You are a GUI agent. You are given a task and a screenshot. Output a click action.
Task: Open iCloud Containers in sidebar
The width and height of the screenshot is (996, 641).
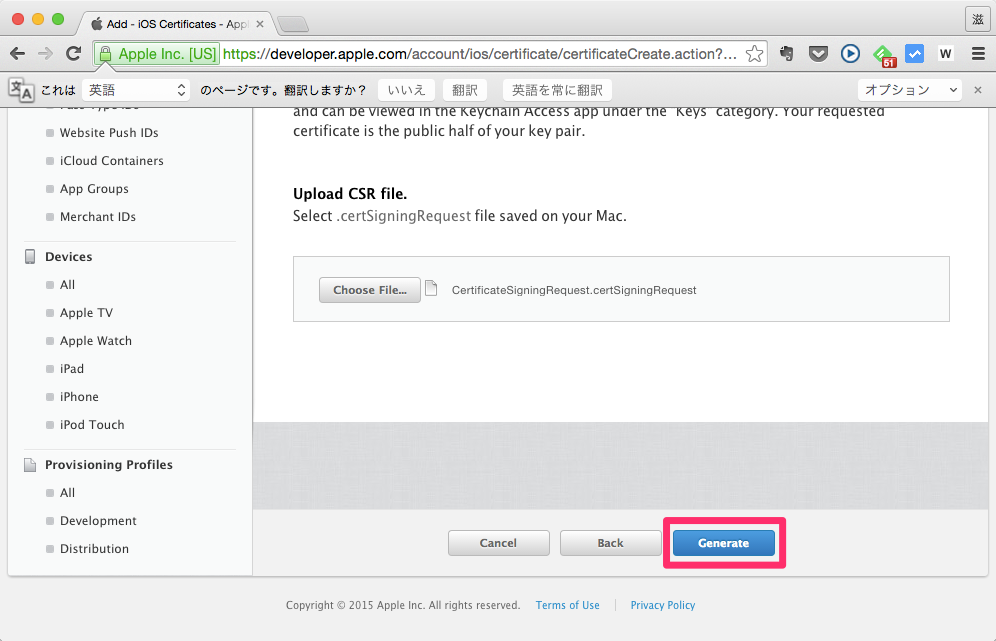click(111, 161)
